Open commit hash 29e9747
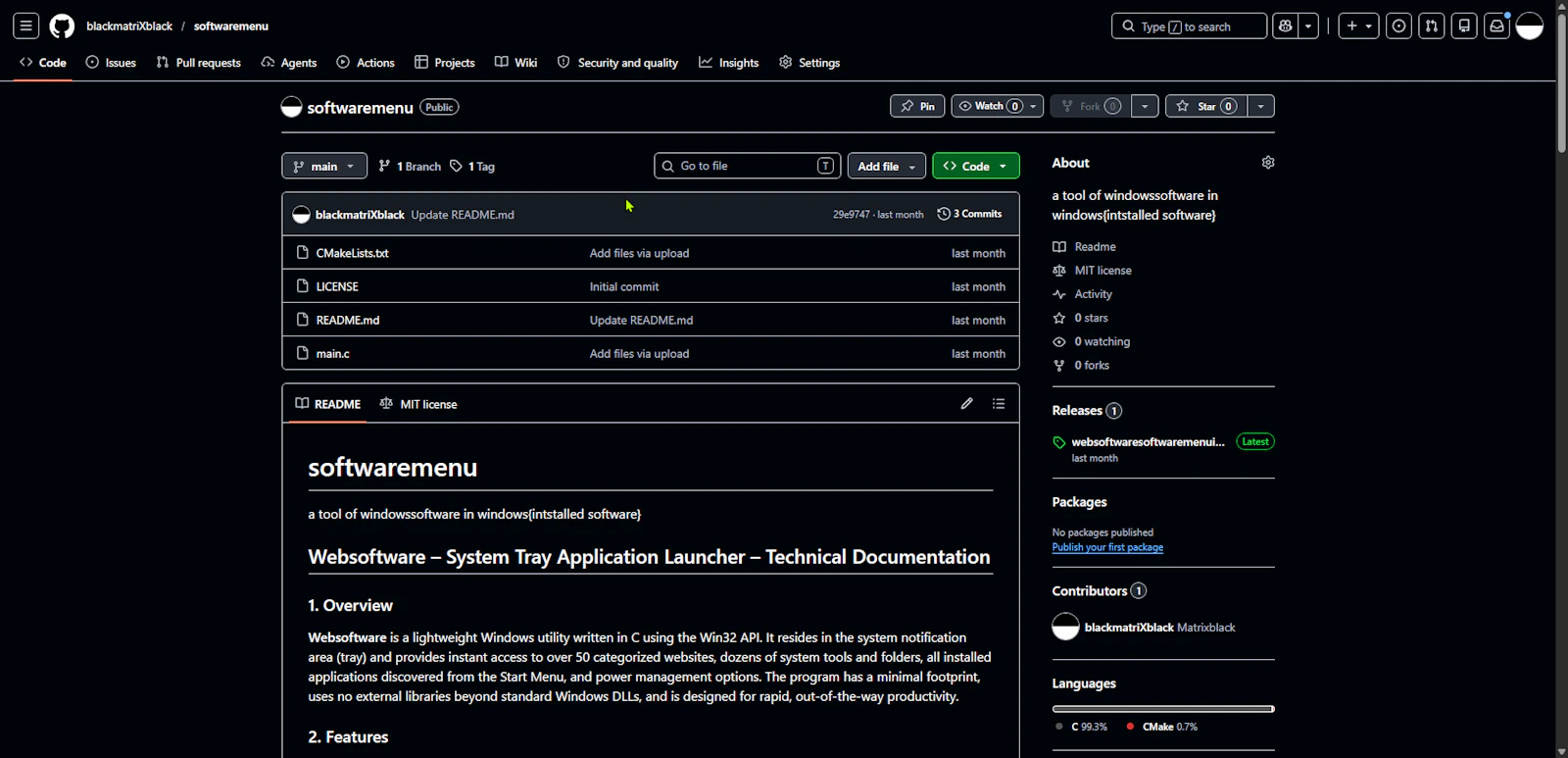Viewport: 1568px width, 758px height. [x=851, y=215]
